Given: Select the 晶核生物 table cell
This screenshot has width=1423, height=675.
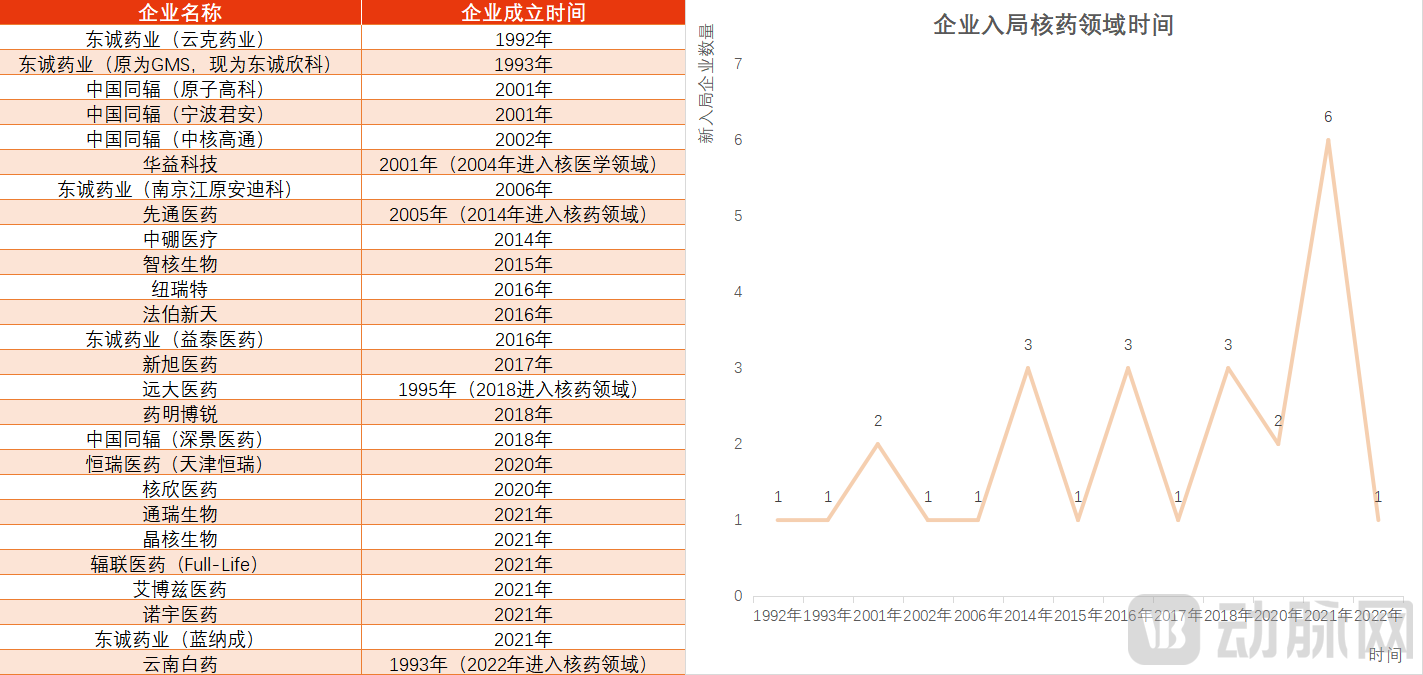Looking at the screenshot, I should pyautogui.click(x=180, y=538).
